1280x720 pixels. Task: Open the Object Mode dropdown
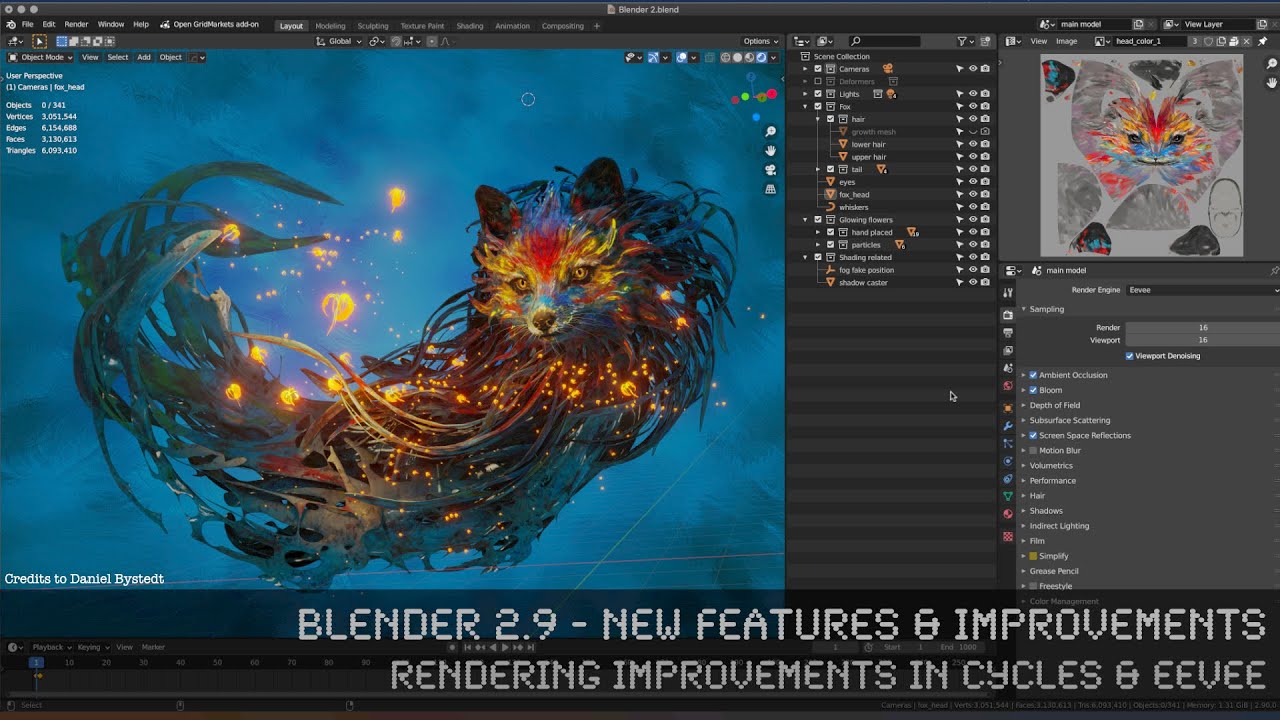[41, 57]
